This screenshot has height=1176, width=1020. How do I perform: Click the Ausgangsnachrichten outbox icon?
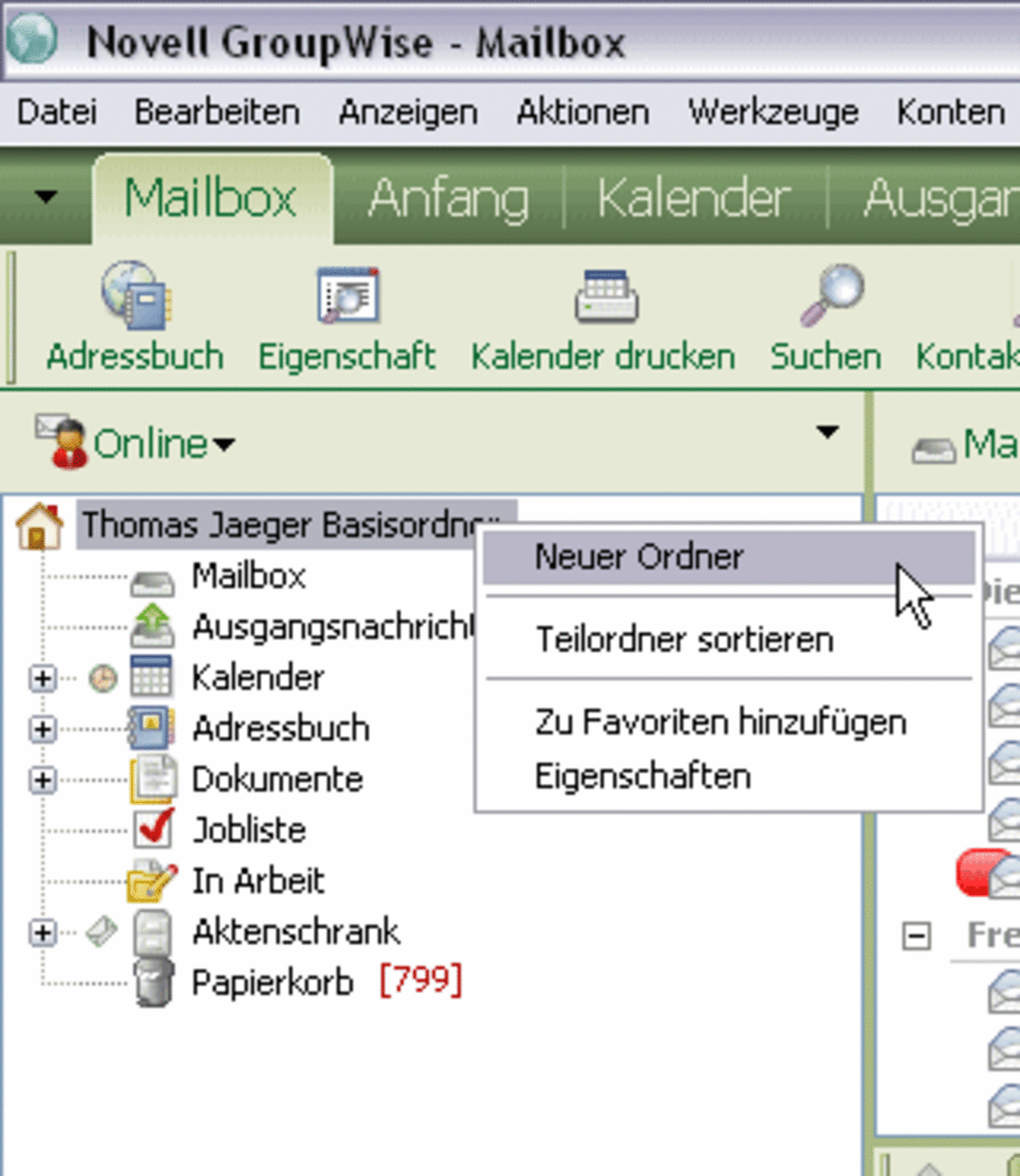pyautogui.click(x=152, y=626)
